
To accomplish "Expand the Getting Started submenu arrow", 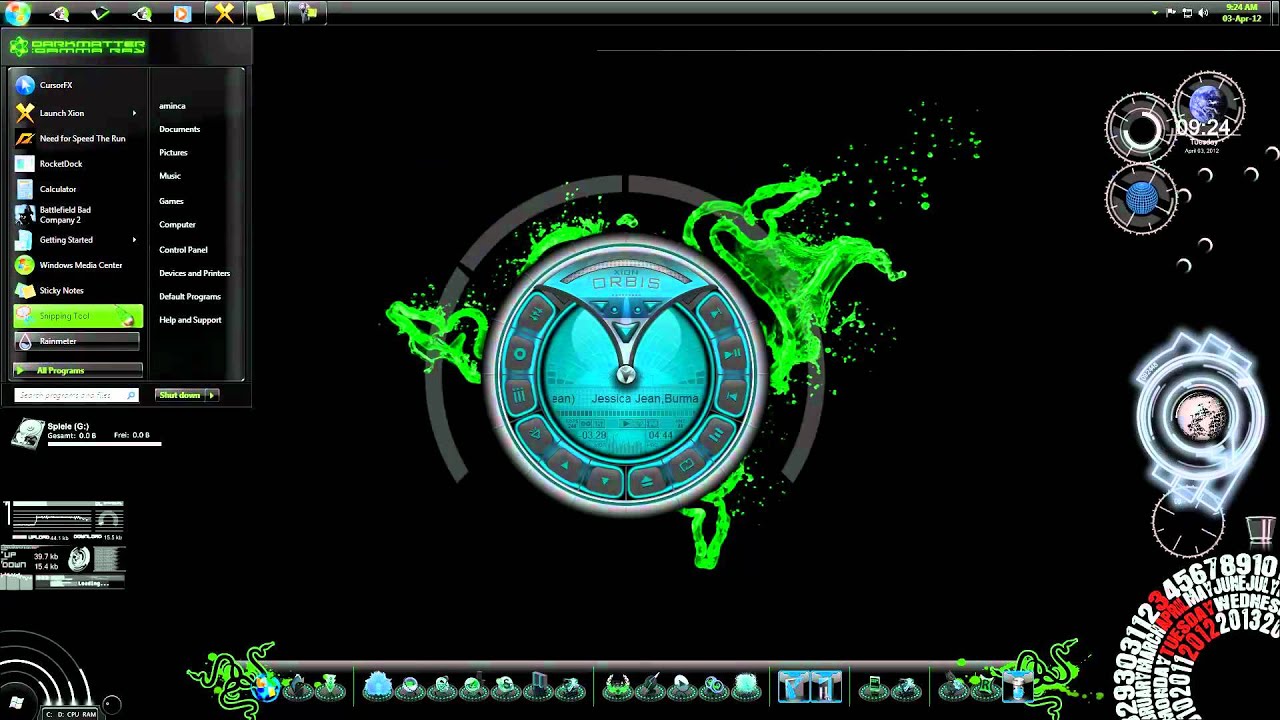I will click(x=134, y=240).
